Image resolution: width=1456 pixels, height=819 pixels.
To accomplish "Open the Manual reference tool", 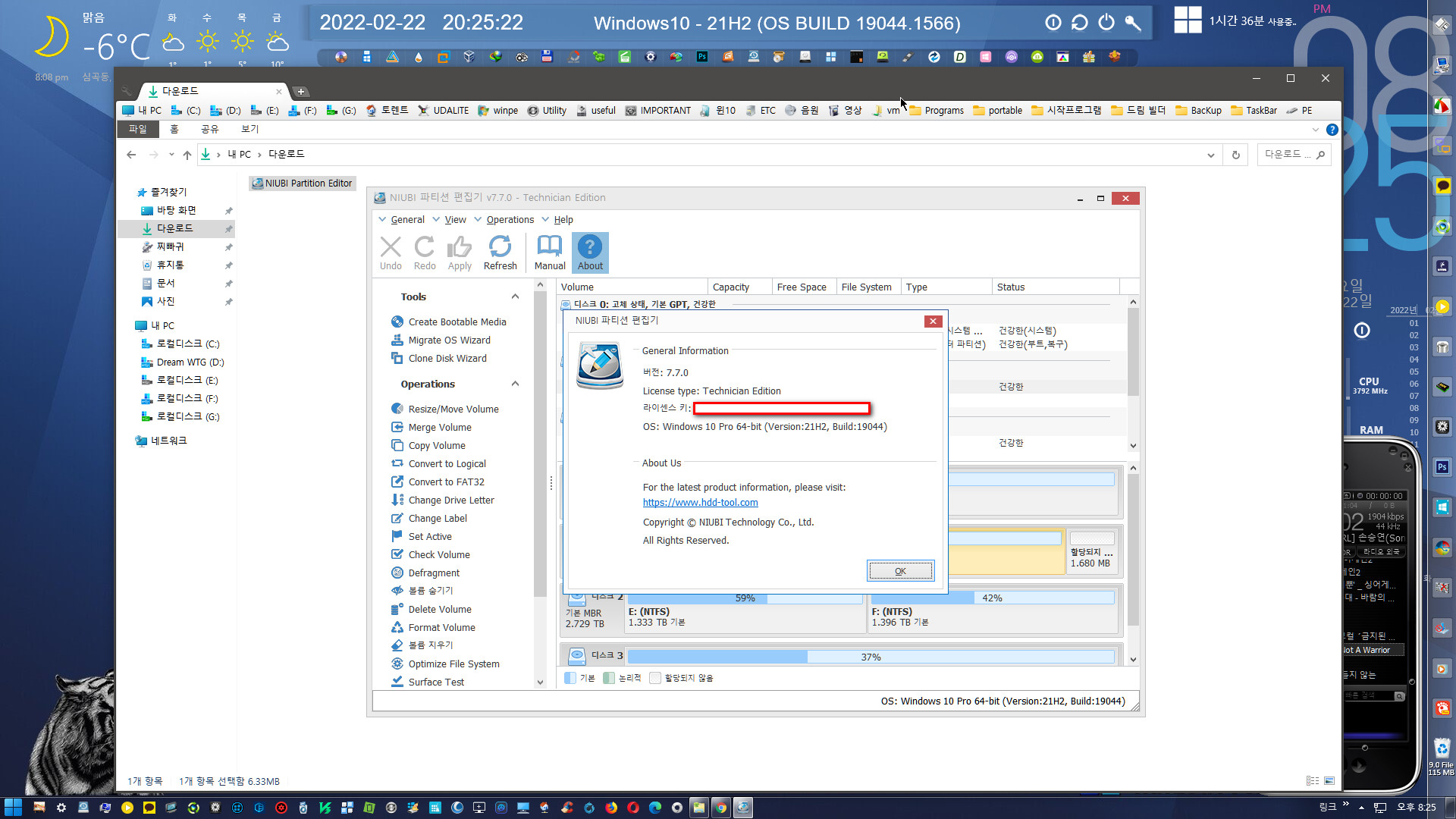I will 549,251.
